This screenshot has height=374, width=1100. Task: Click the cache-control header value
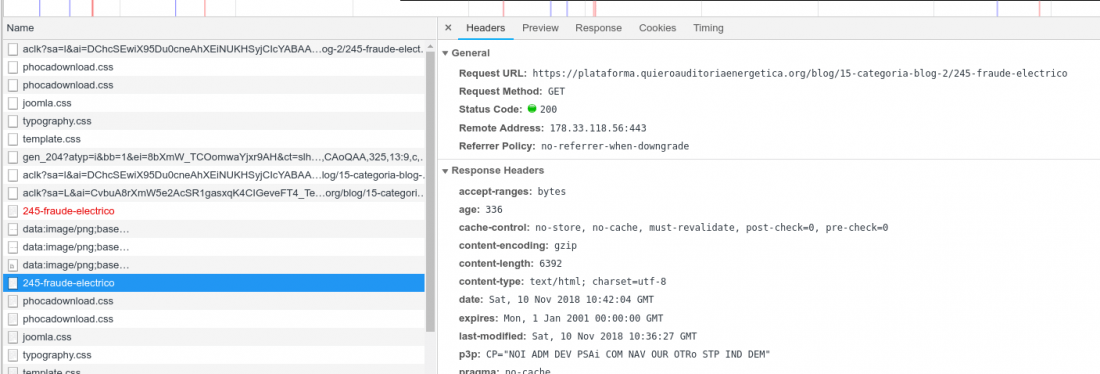click(x=711, y=227)
